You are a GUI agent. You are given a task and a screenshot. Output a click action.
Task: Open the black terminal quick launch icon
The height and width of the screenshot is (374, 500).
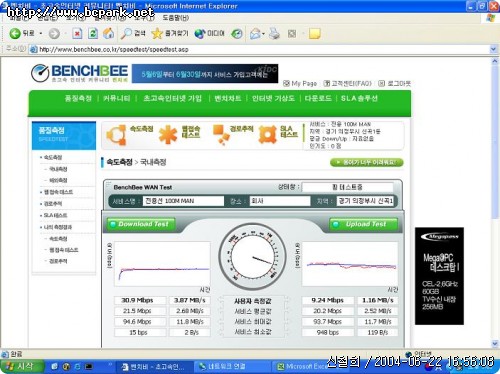click(x=89, y=366)
